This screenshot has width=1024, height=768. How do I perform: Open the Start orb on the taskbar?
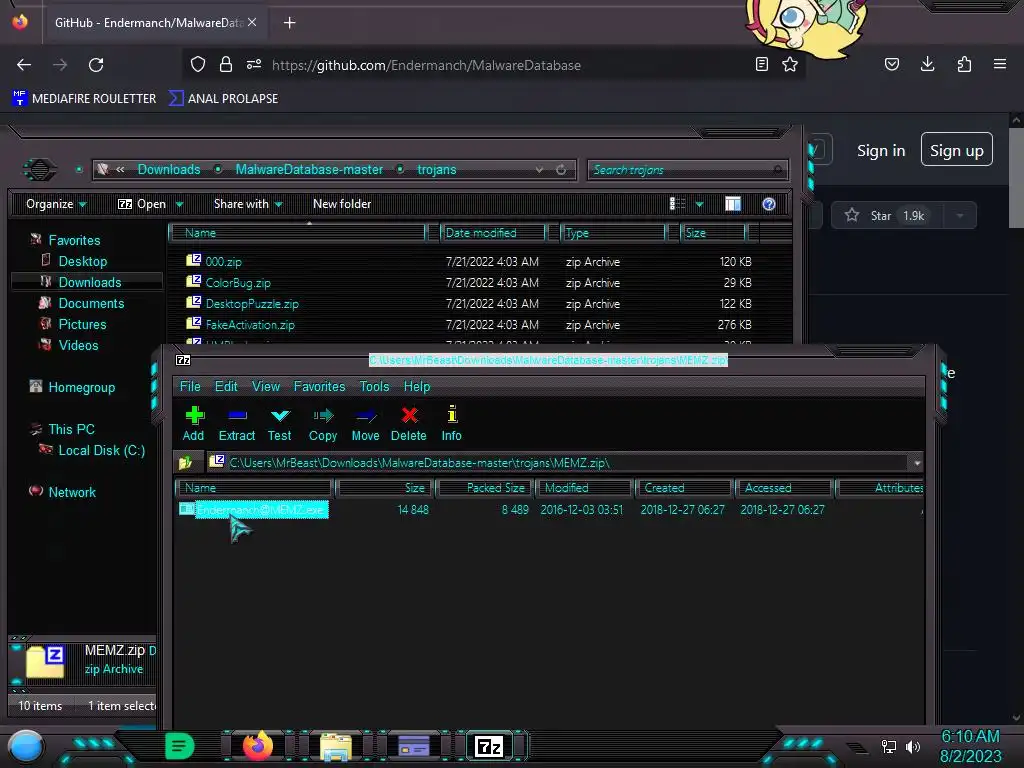26,746
